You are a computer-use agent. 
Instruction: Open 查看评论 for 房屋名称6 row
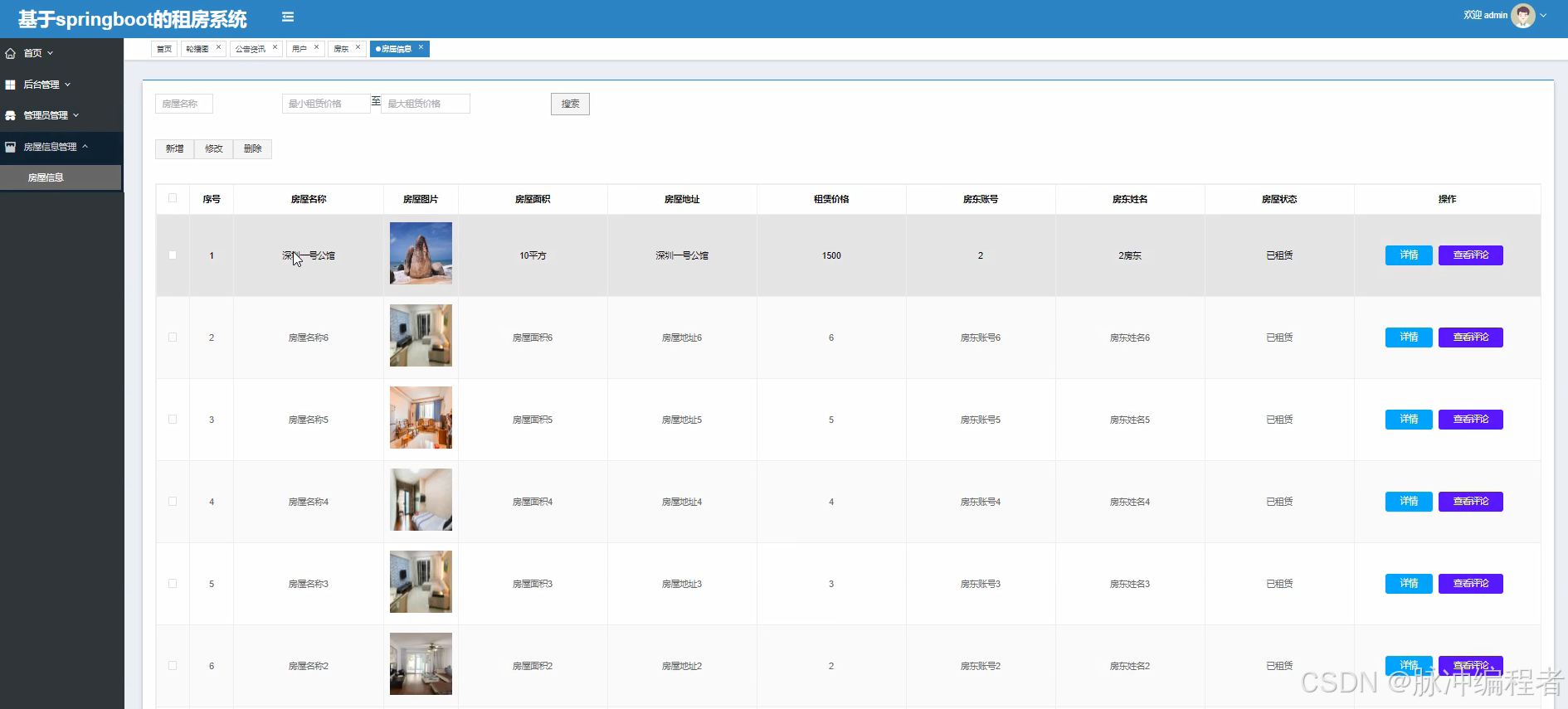(x=1471, y=338)
